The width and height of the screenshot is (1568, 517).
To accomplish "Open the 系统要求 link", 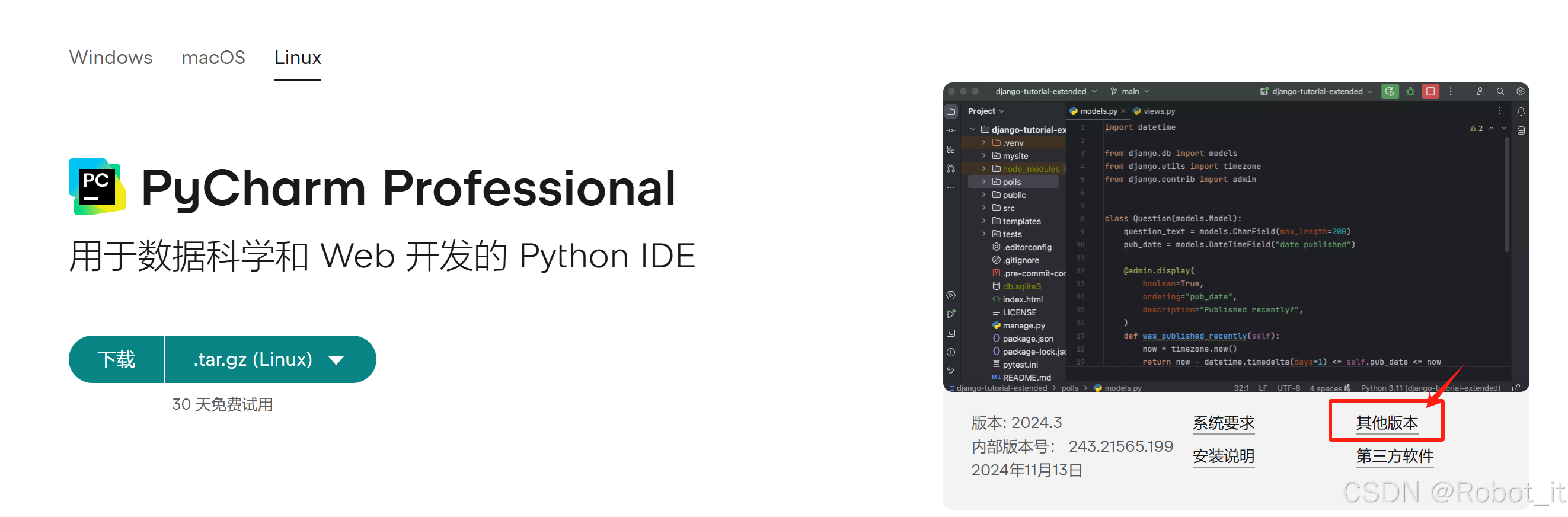I will click(x=1224, y=423).
